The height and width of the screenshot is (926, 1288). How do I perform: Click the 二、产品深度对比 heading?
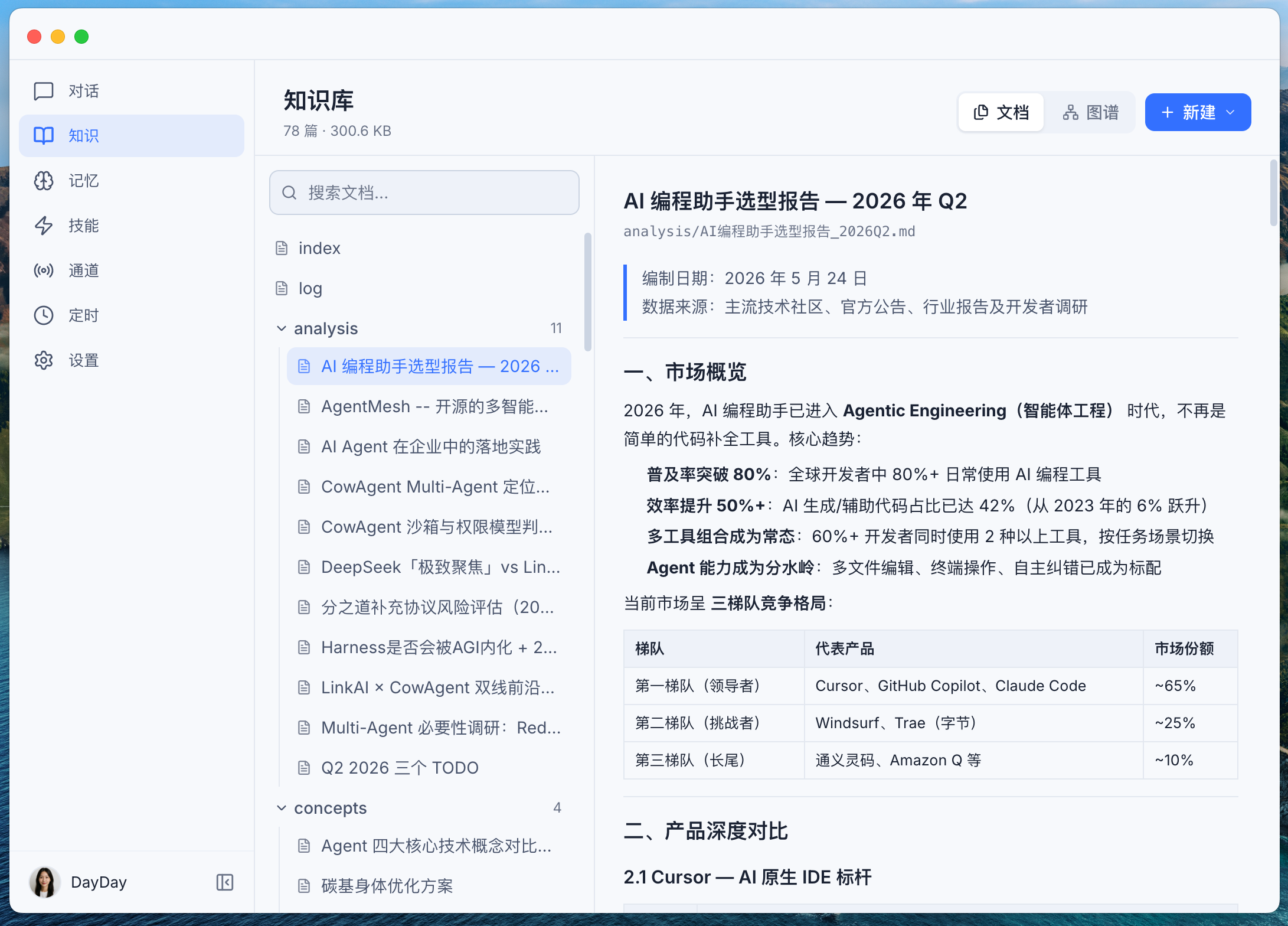coord(705,831)
